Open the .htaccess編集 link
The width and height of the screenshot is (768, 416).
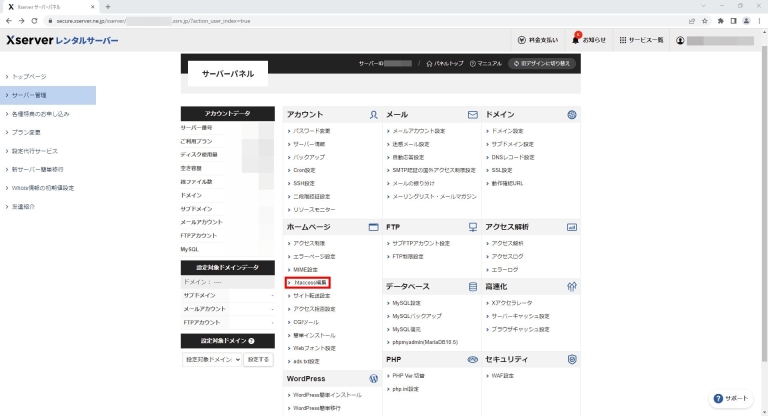(309, 283)
